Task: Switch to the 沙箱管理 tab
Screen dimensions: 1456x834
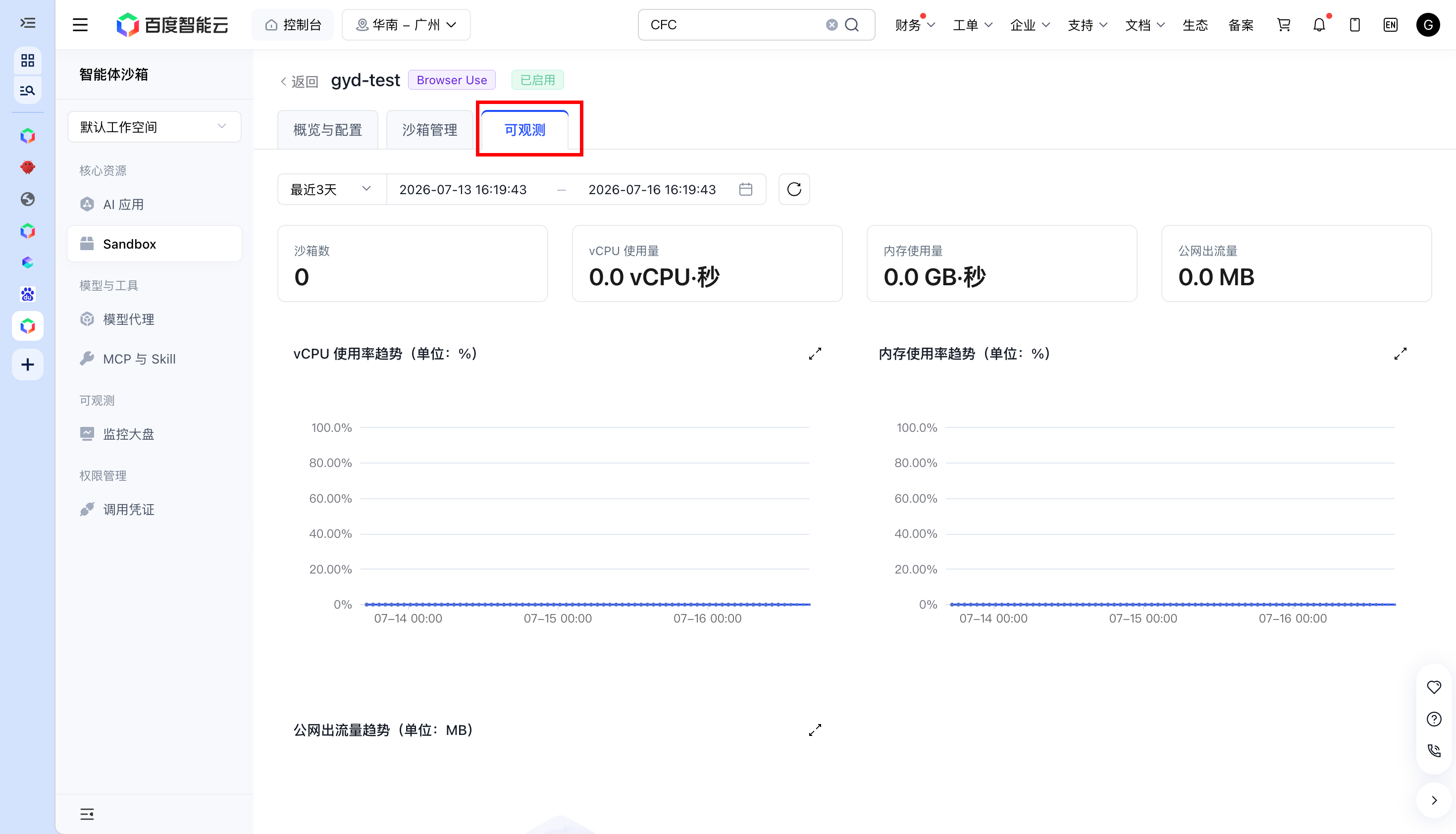Action: pos(429,129)
